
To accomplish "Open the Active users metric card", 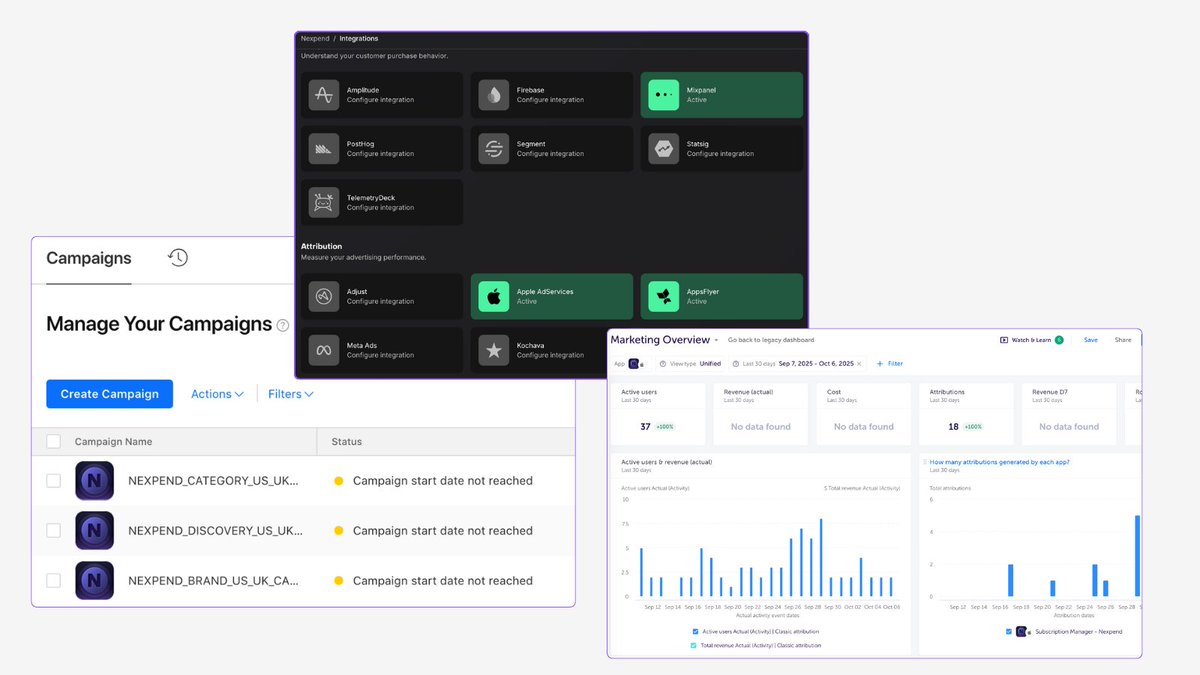I will (658, 414).
